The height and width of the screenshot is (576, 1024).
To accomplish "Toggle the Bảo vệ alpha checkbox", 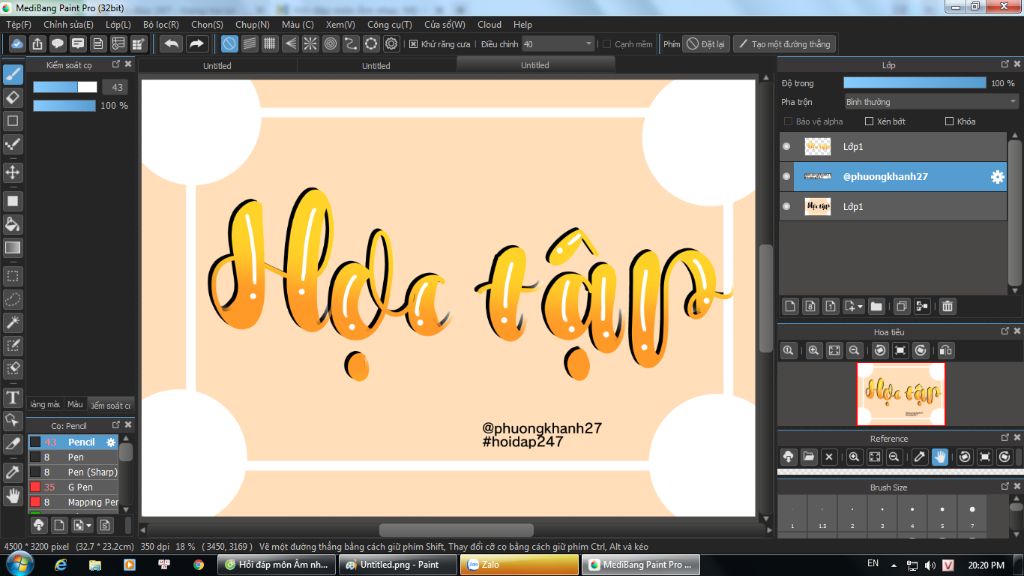I will [x=788, y=121].
